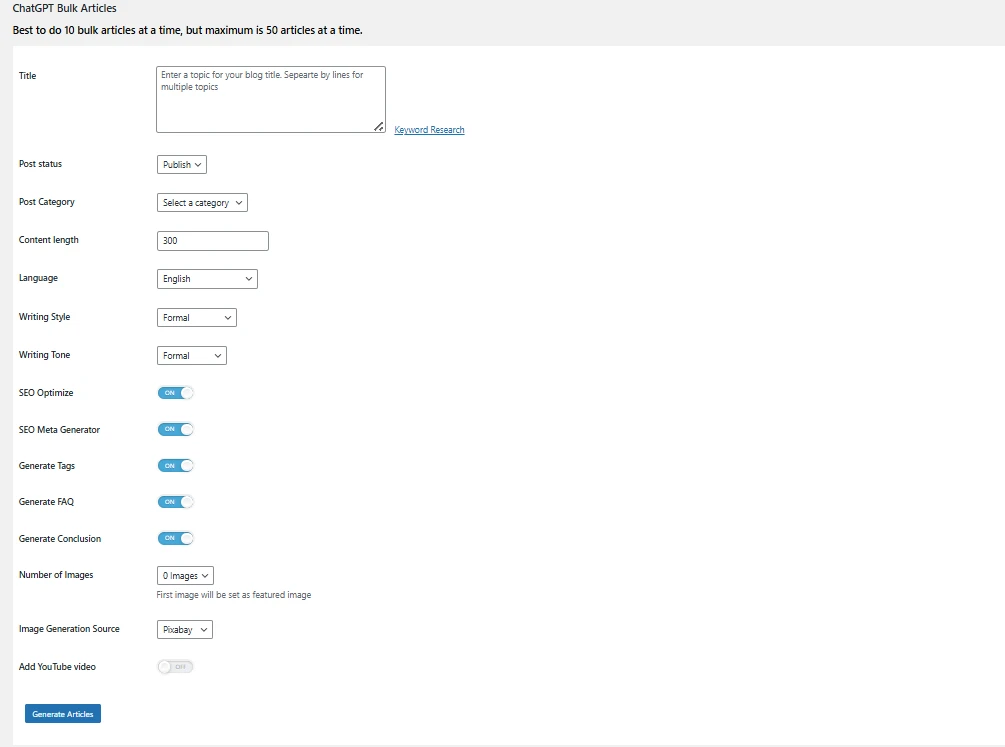Click the Content length field showing 300
The width and height of the screenshot is (1005, 747).
click(x=213, y=240)
